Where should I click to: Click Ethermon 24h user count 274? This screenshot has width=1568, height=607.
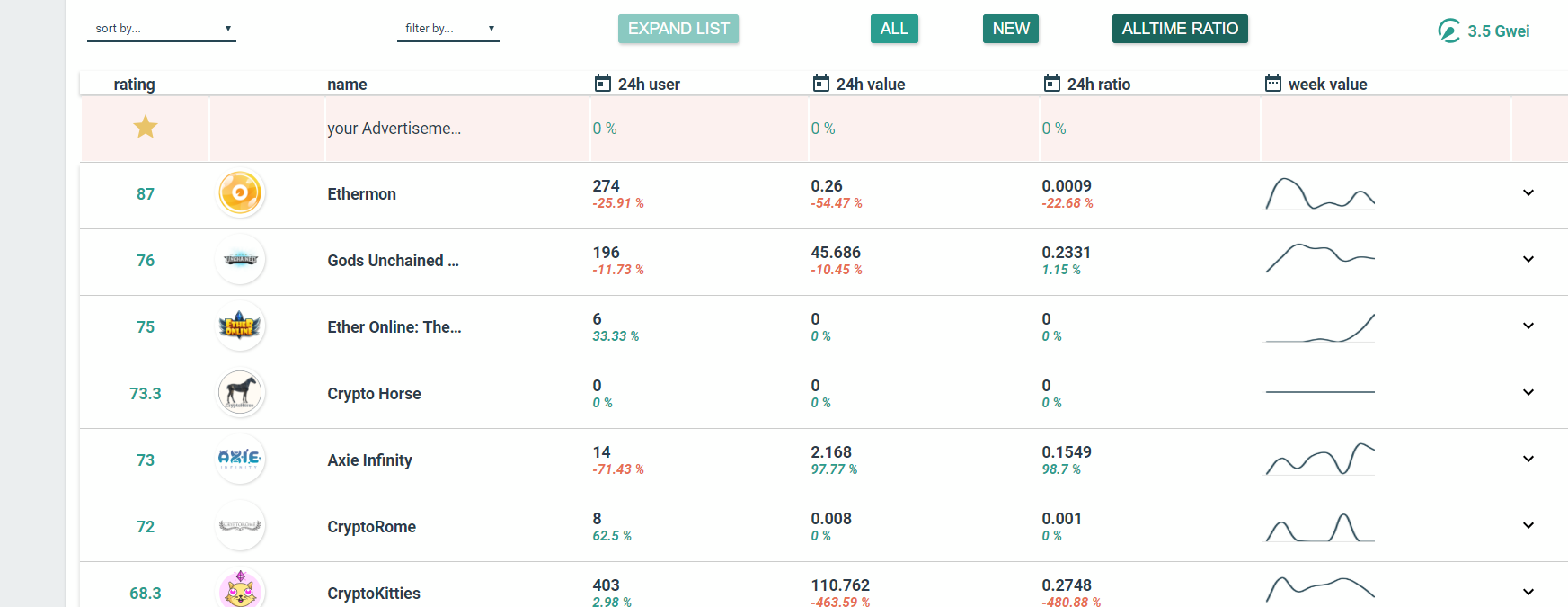click(x=606, y=186)
